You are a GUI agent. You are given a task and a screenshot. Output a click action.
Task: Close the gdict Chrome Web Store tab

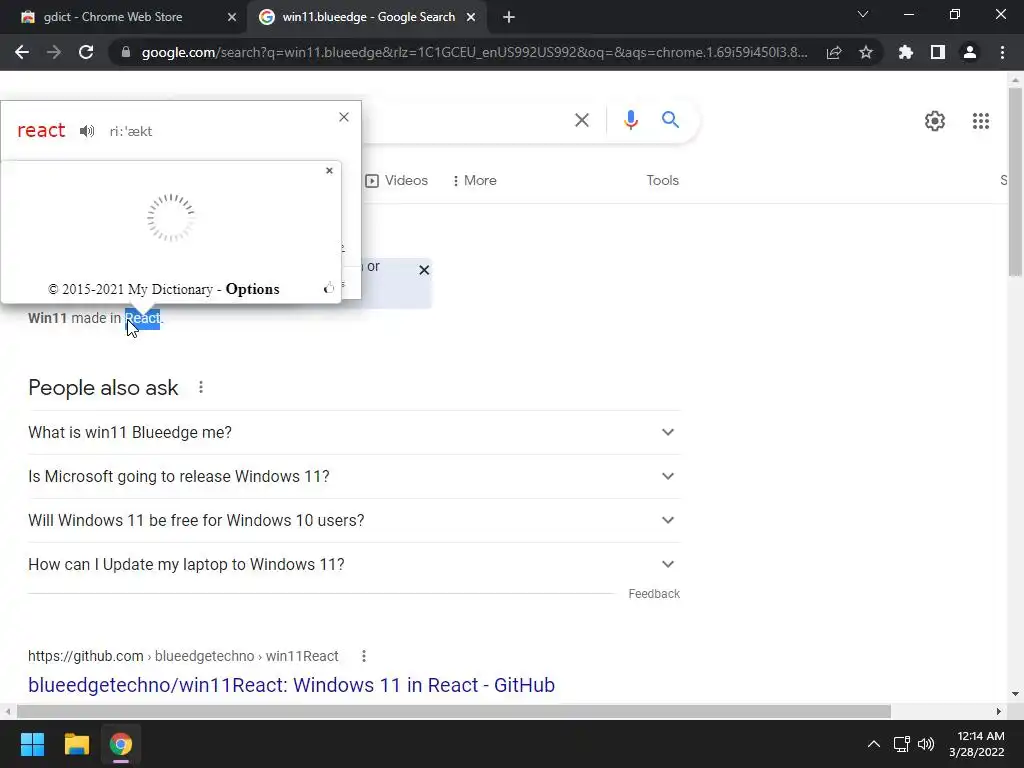tap(232, 18)
